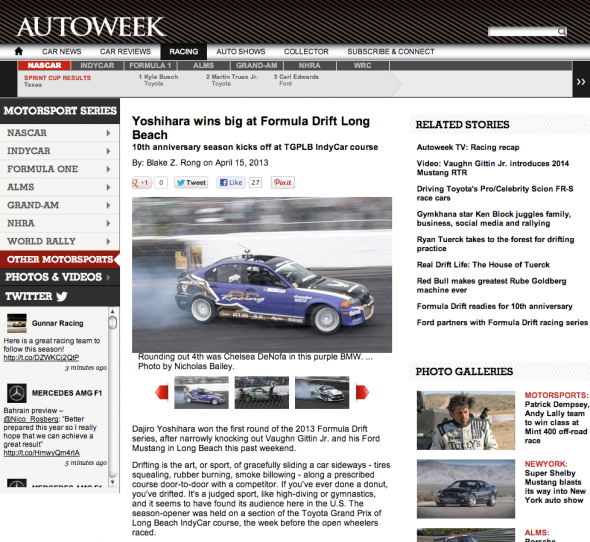Show previous gallery thumbnails red arrow
Viewport: 590px width, 542px height.
(162, 392)
